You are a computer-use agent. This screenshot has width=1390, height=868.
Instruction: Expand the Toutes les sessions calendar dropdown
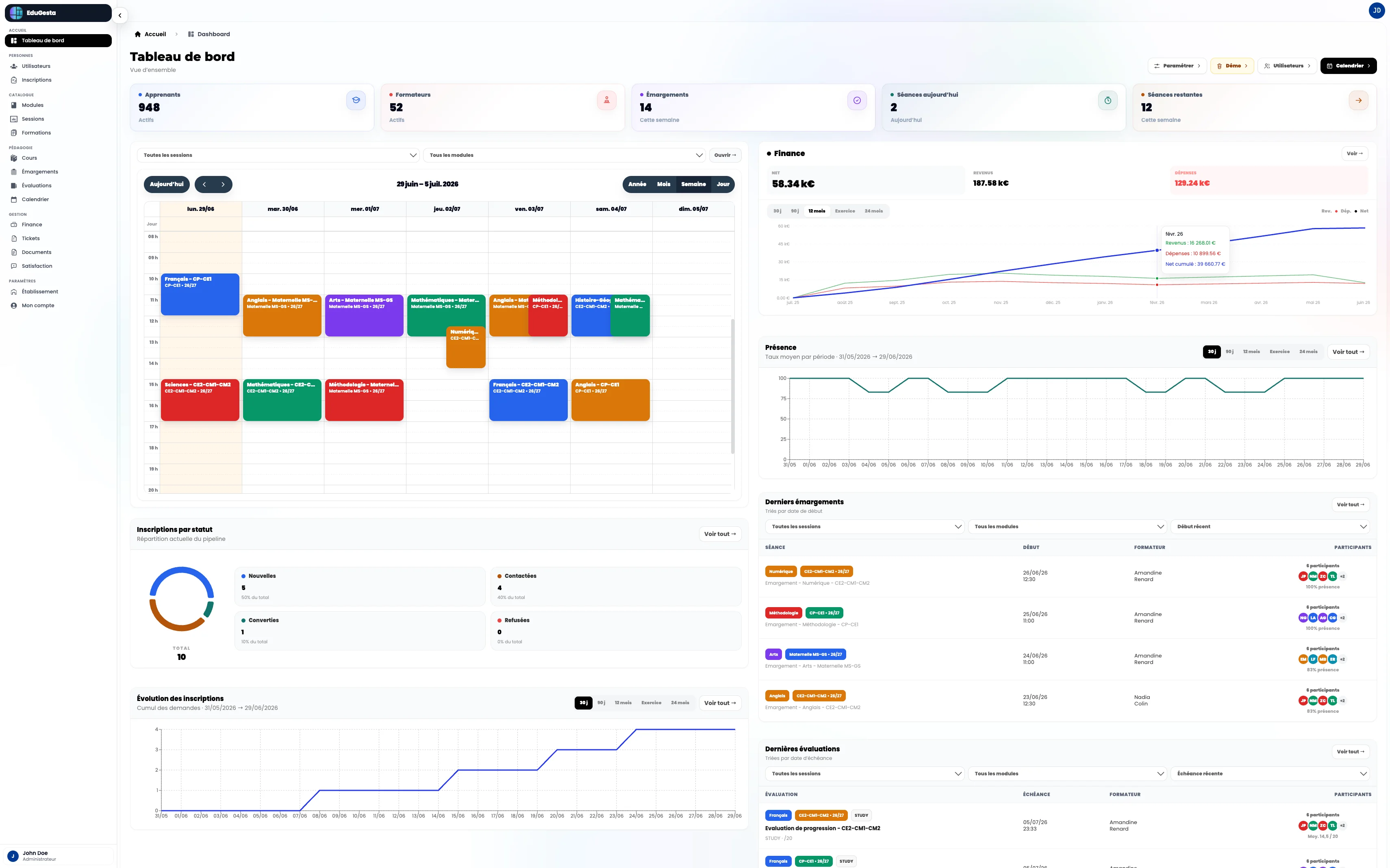click(x=278, y=155)
